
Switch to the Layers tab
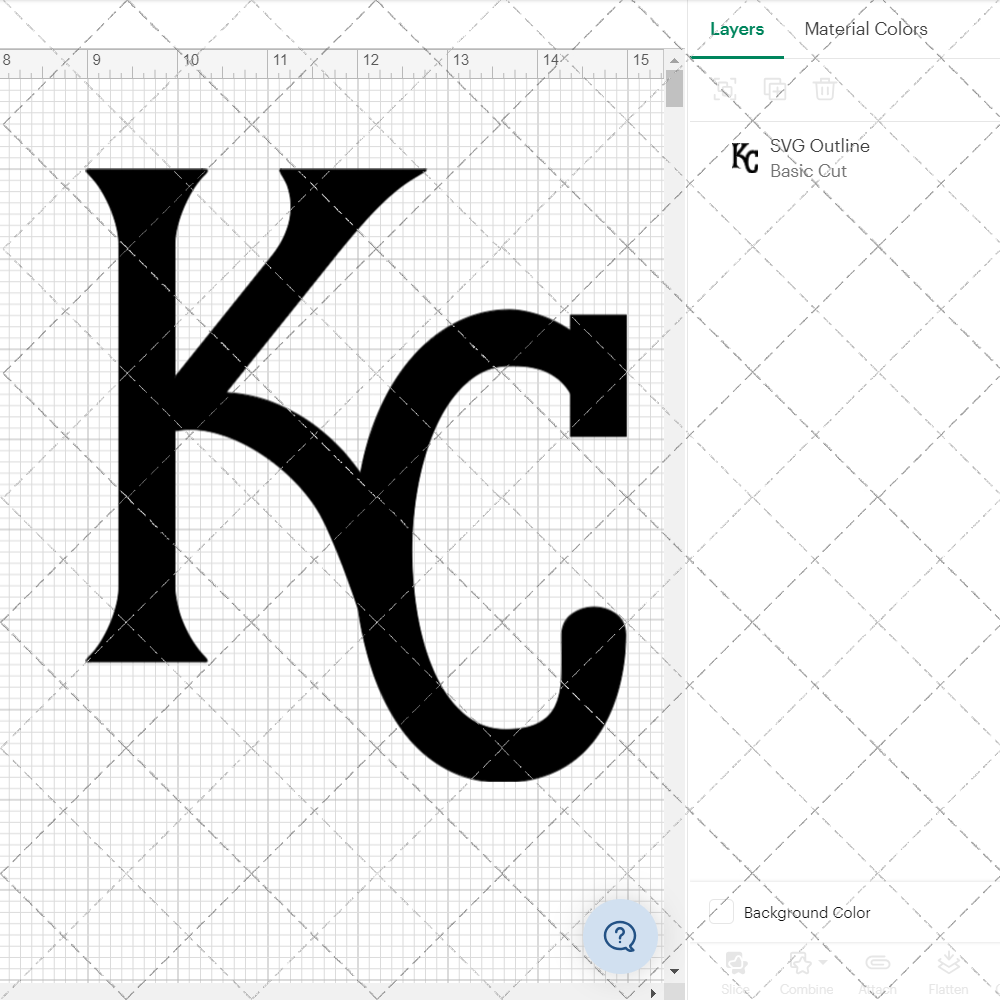[x=737, y=29]
